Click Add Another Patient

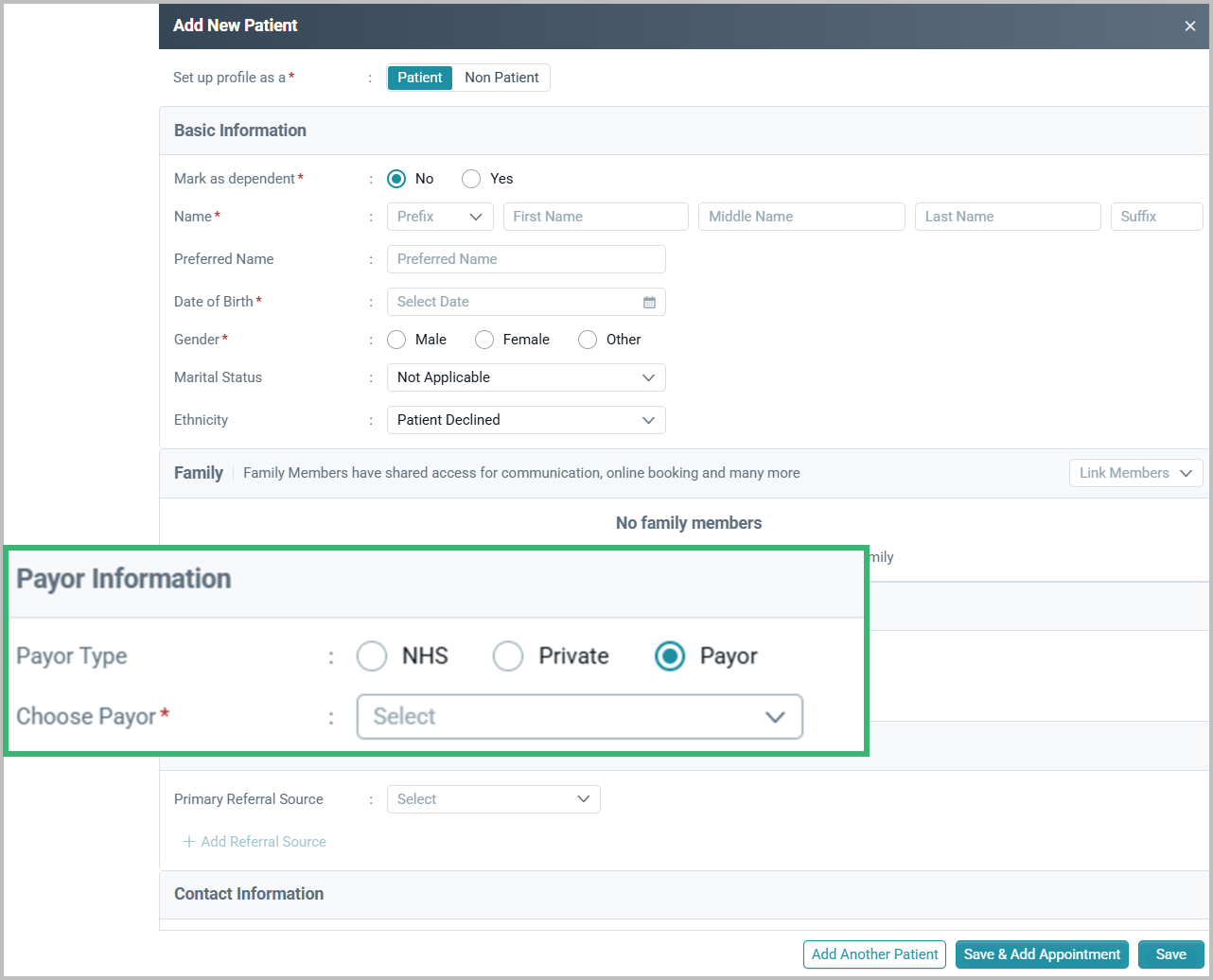click(873, 954)
